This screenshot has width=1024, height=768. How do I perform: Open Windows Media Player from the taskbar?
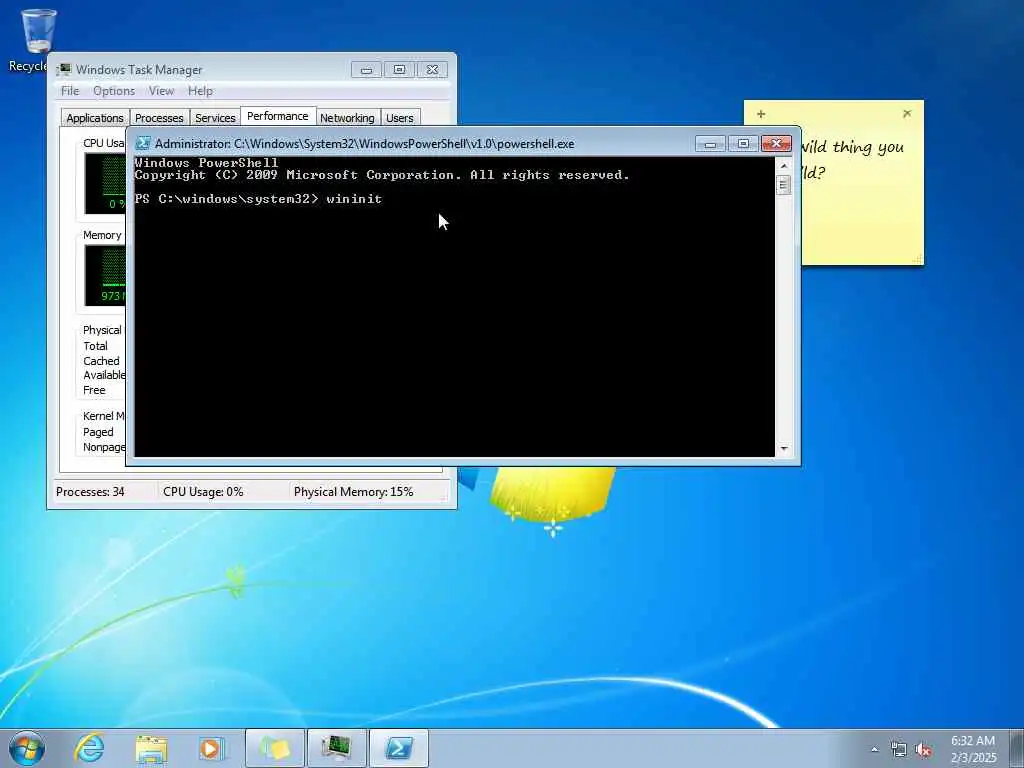pyautogui.click(x=212, y=748)
